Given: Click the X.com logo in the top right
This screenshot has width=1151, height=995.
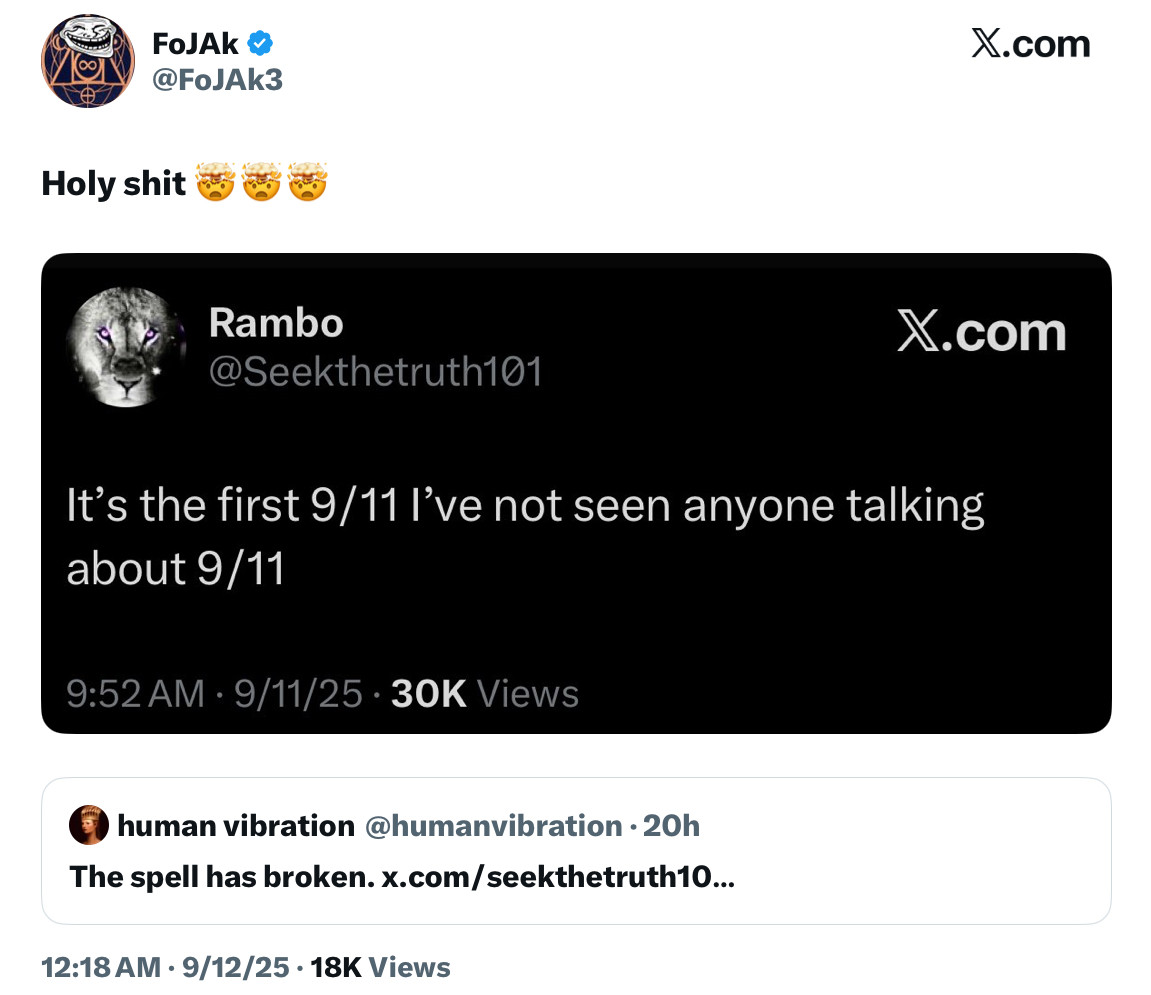Looking at the screenshot, I should tap(1030, 44).
